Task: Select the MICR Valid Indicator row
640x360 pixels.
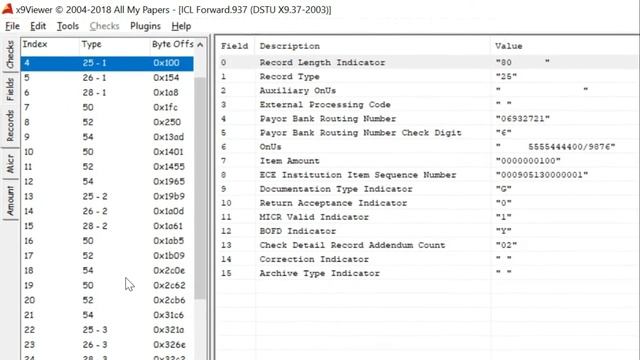Action: point(427,217)
